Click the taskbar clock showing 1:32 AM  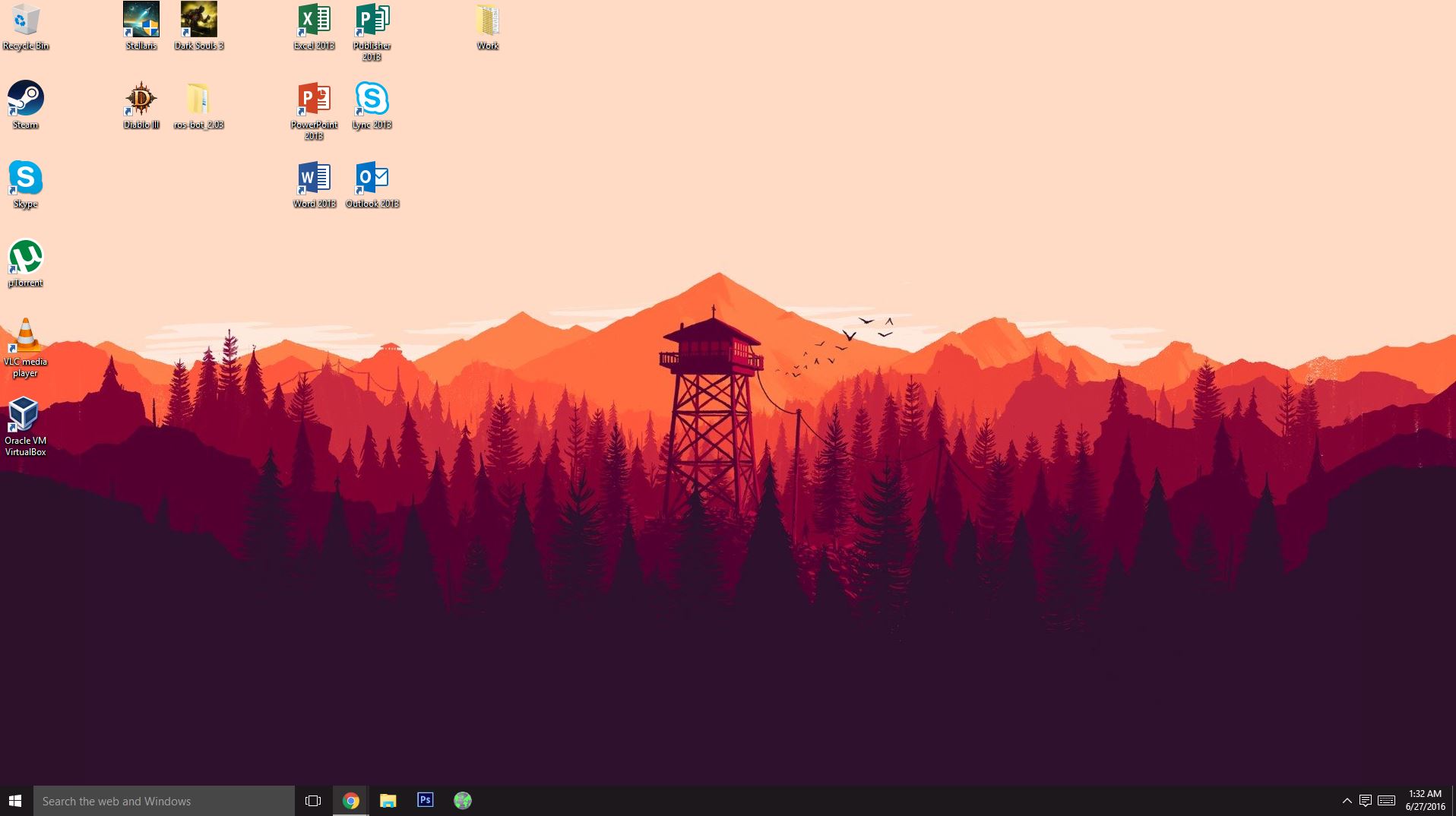[x=1425, y=801]
